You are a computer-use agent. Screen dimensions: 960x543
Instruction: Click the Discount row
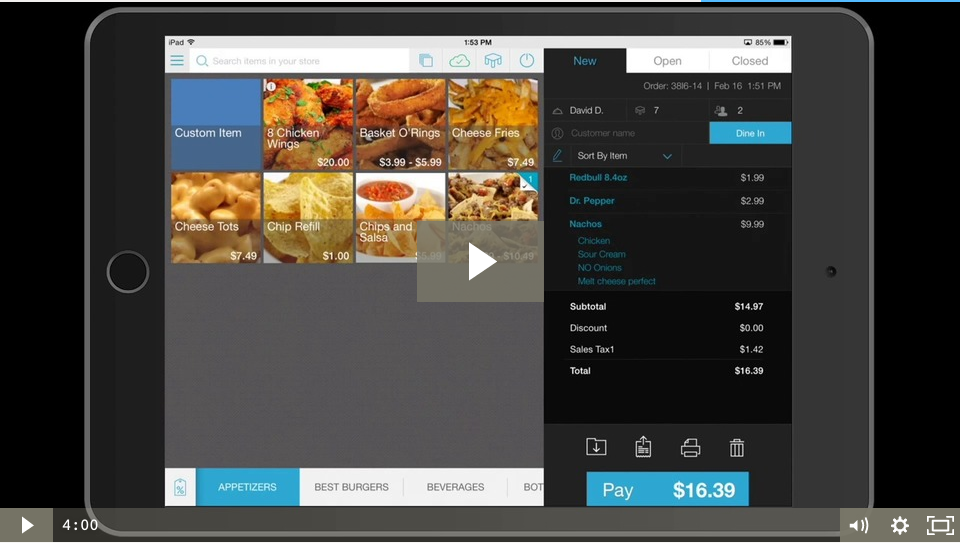(x=666, y=328)
